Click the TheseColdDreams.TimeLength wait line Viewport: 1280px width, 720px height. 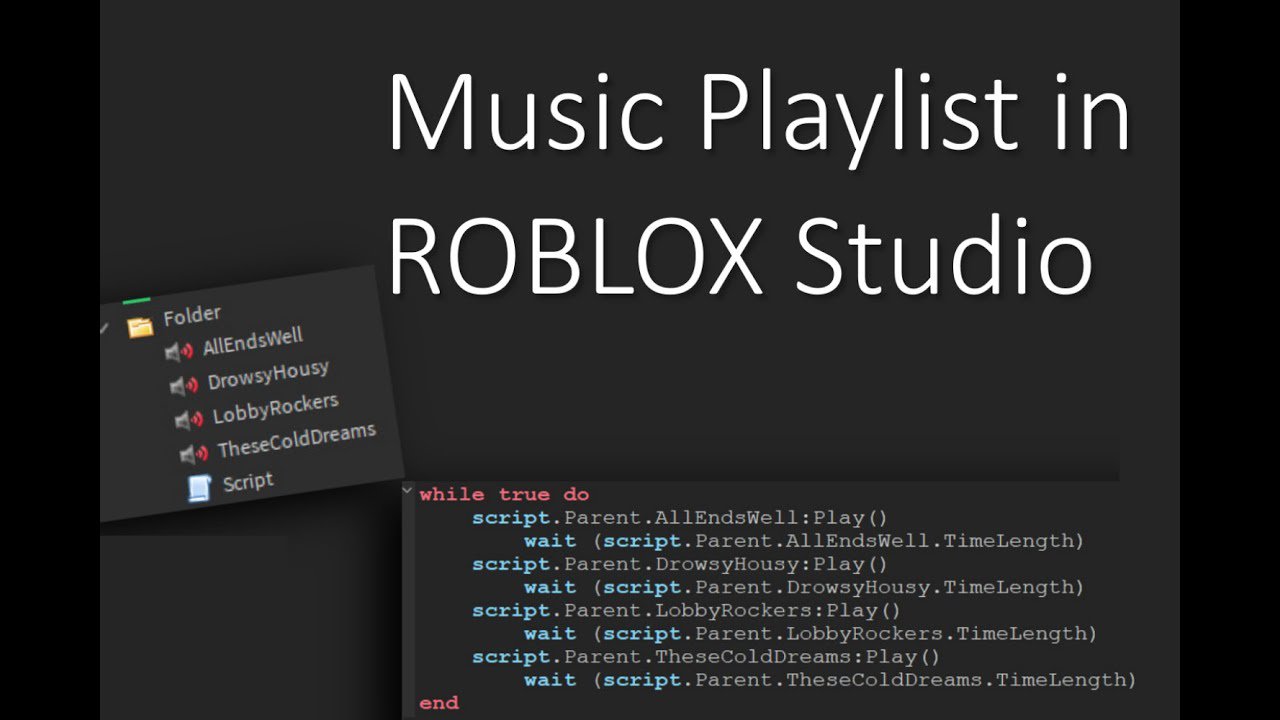pyautogui.click(x=830, y=680)
